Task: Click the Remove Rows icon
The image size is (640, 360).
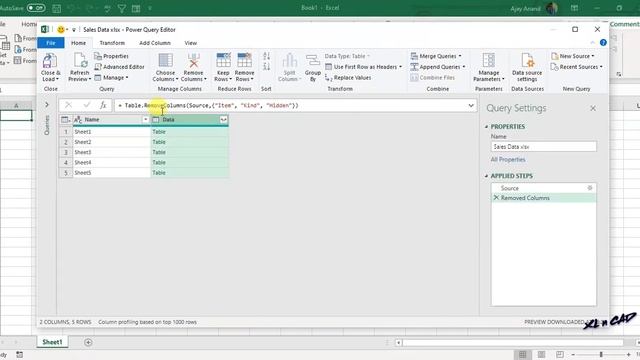Action: [244, 61]
